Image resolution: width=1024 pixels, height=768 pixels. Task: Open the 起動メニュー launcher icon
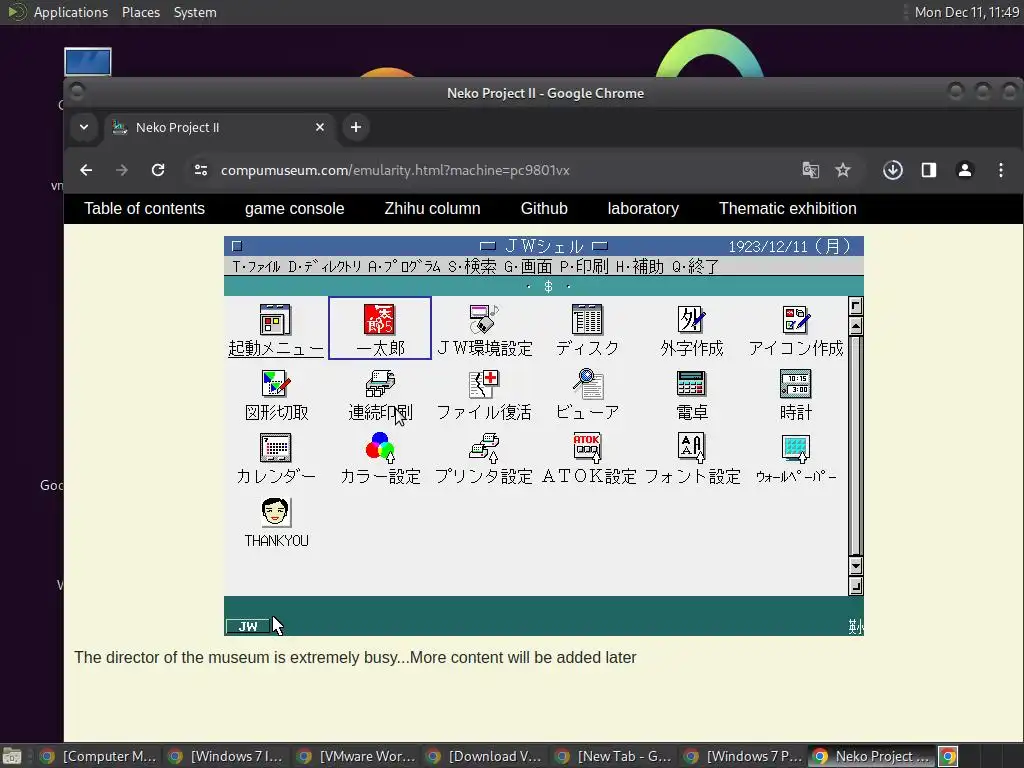[x=275, y=330]
